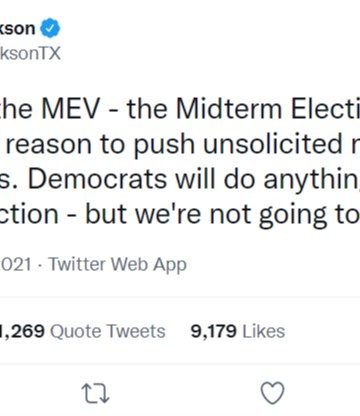This screenshot has height=416, width=360.
Task: Click the partial word 'ction' in last line
Action: click(29, 214)
